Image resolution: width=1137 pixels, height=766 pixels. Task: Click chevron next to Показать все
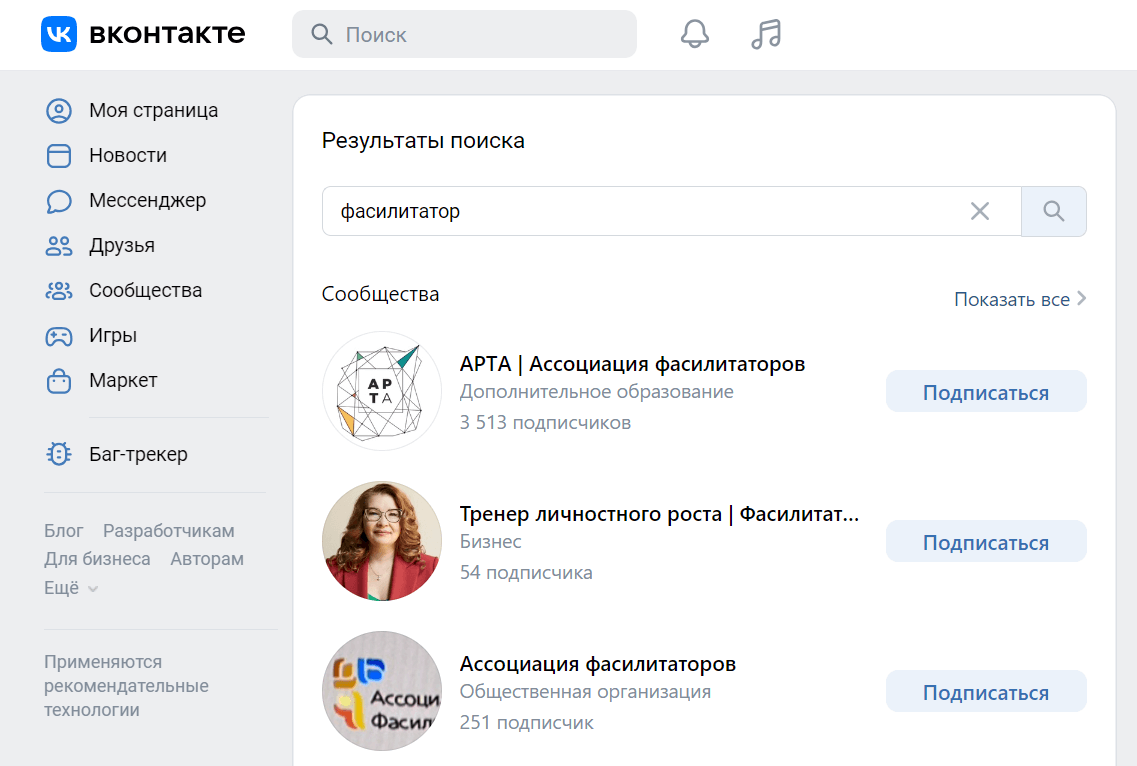coord(1081,299)
